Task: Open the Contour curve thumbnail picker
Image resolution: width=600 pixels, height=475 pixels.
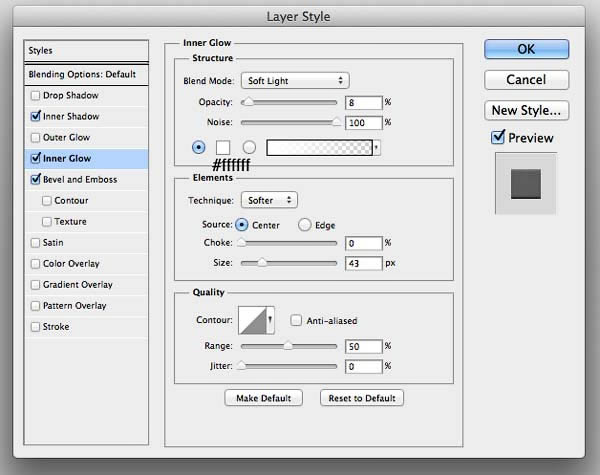Action: click(x=252, y=320)
